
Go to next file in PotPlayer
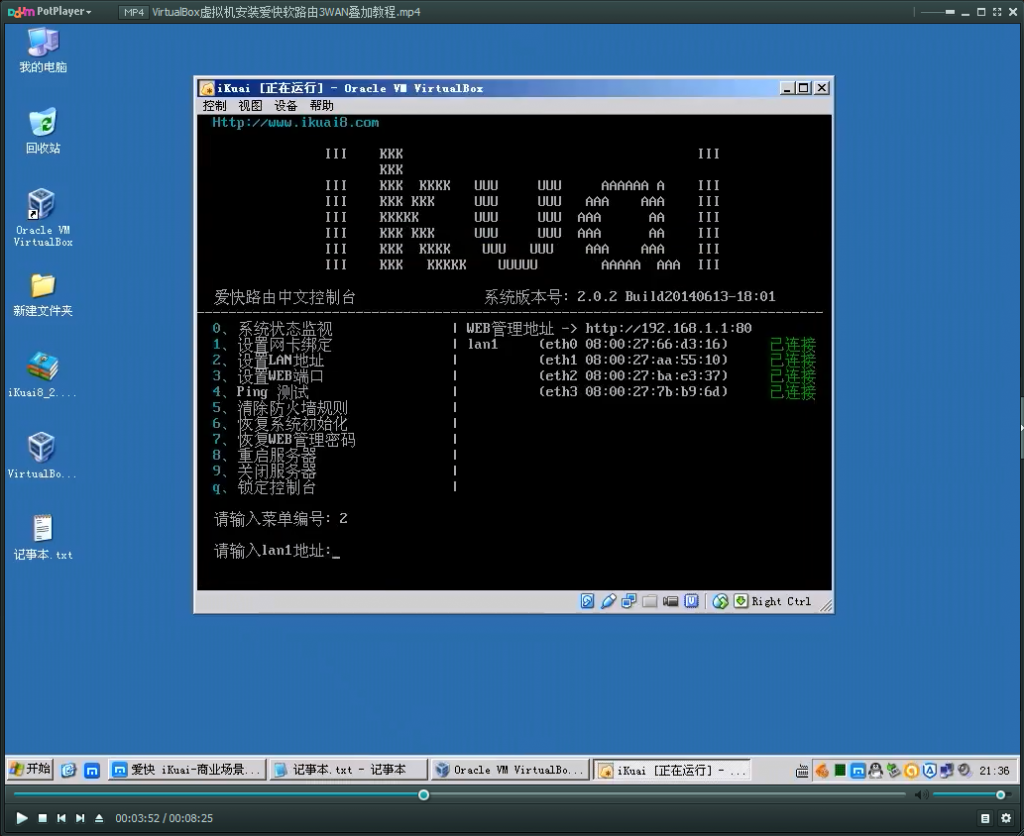[x=80, y=818]
